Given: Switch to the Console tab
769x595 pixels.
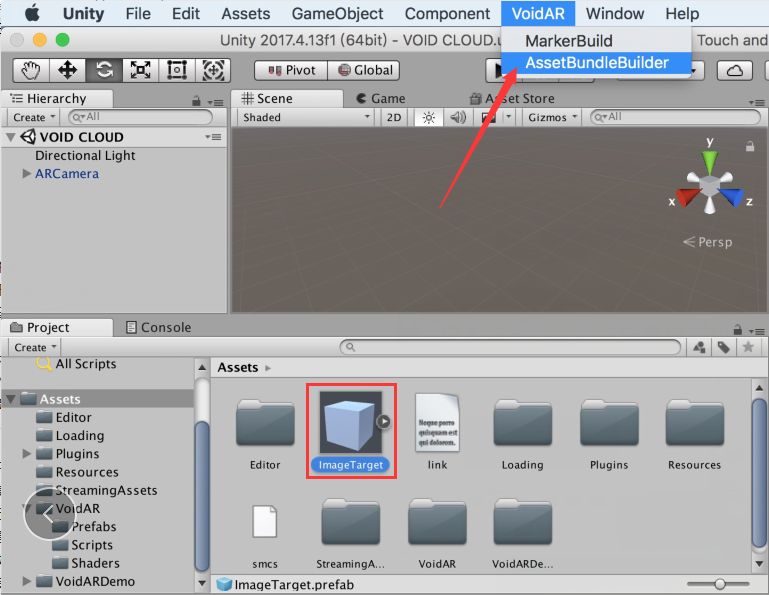Looking at the screenshot, I should (x=159, y=327).
